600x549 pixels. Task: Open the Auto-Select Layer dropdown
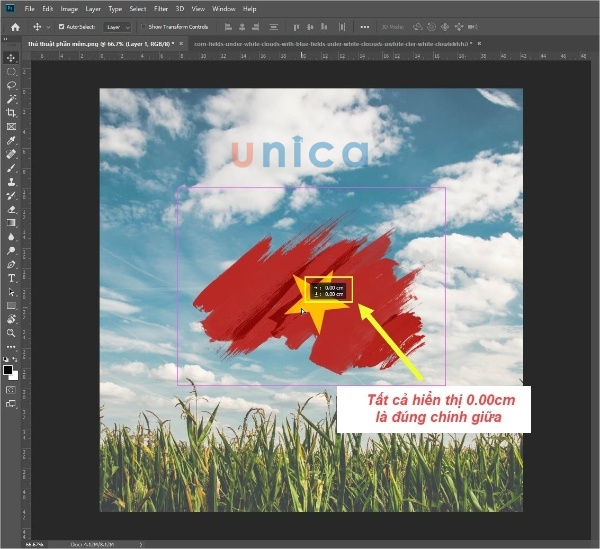coord(117,27)
